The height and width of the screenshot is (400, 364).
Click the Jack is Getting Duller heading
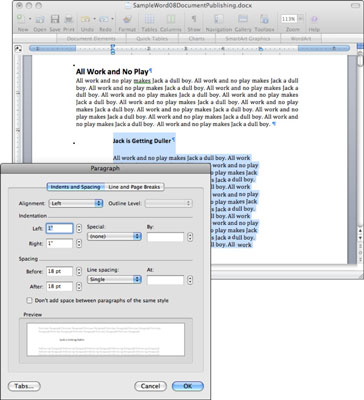click(x=142, y=141)
